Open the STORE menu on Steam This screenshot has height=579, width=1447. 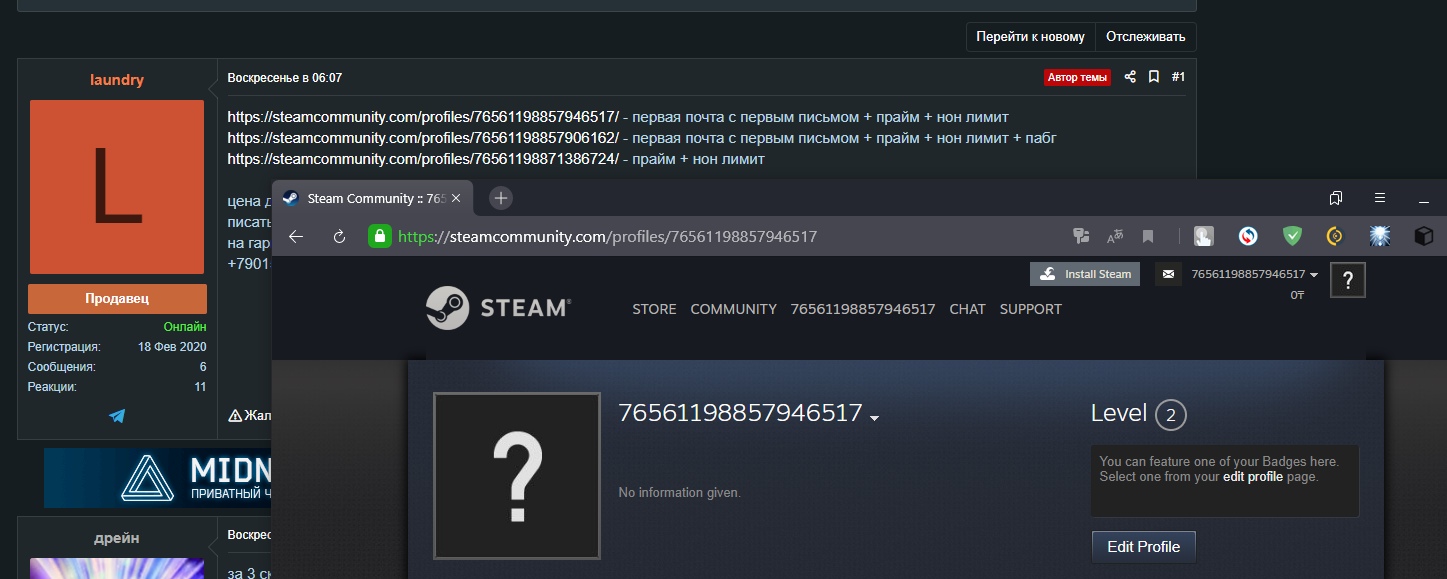pos(654,309)
